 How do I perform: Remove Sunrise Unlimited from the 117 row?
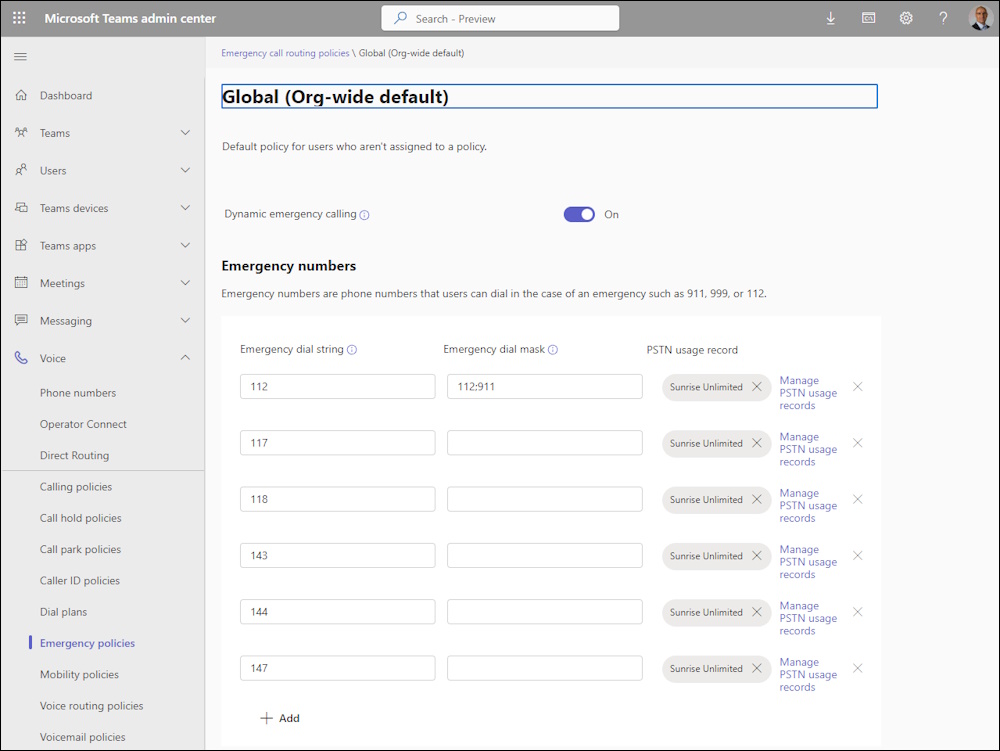point(756,443)
